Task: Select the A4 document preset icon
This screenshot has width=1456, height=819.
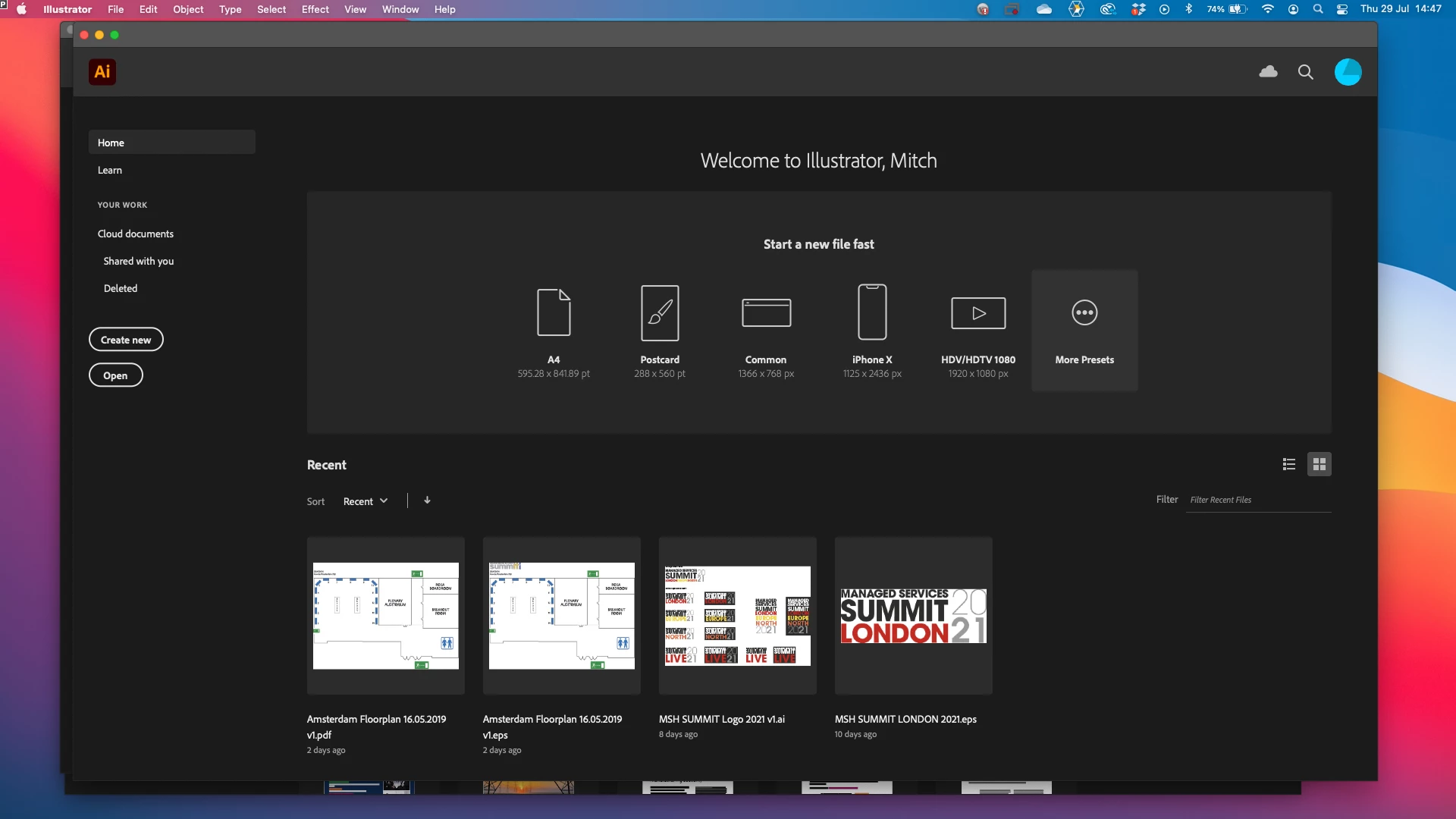Action: click(x=554, y=312)
